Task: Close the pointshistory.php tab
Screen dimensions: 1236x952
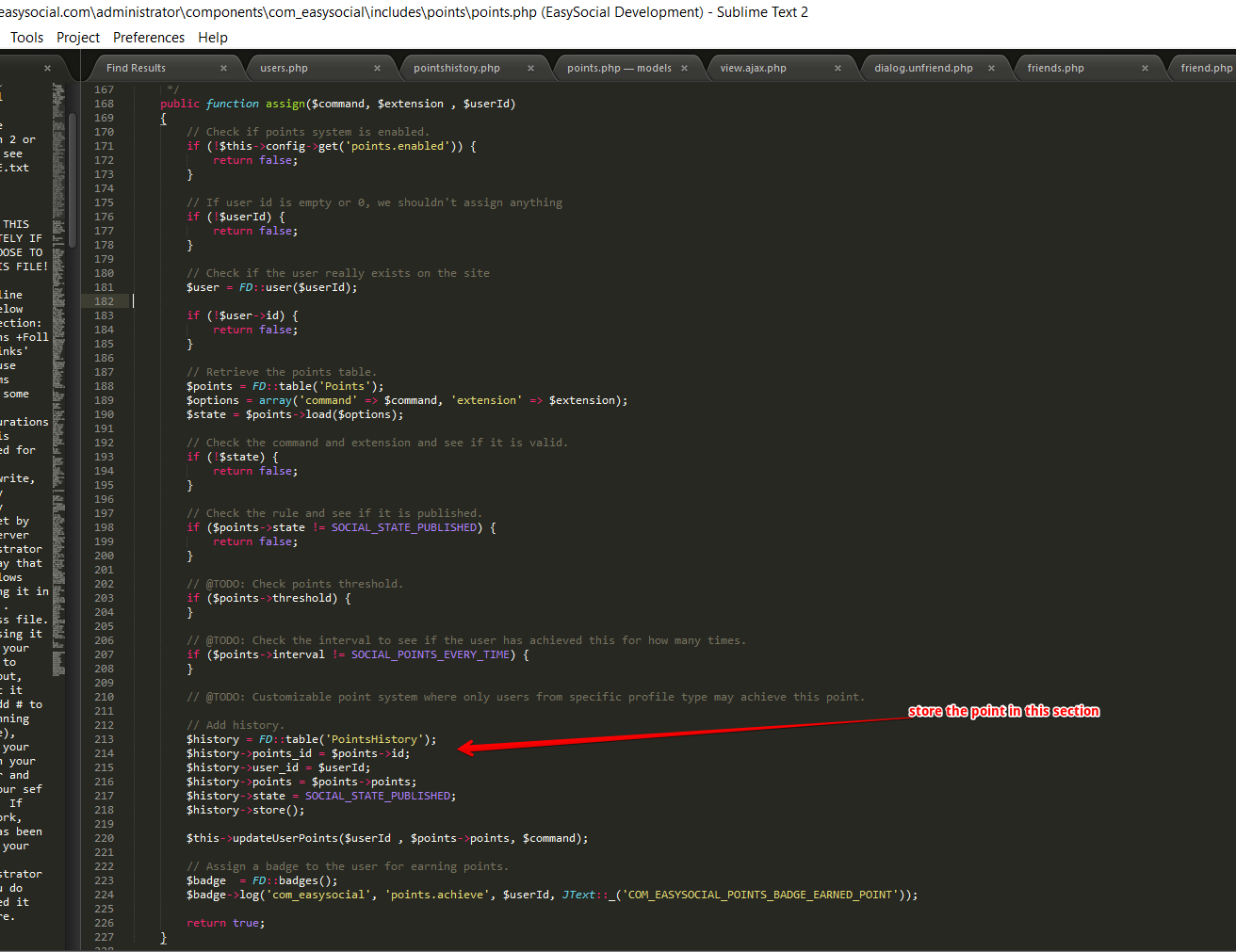Action: (x=530, y=68)
